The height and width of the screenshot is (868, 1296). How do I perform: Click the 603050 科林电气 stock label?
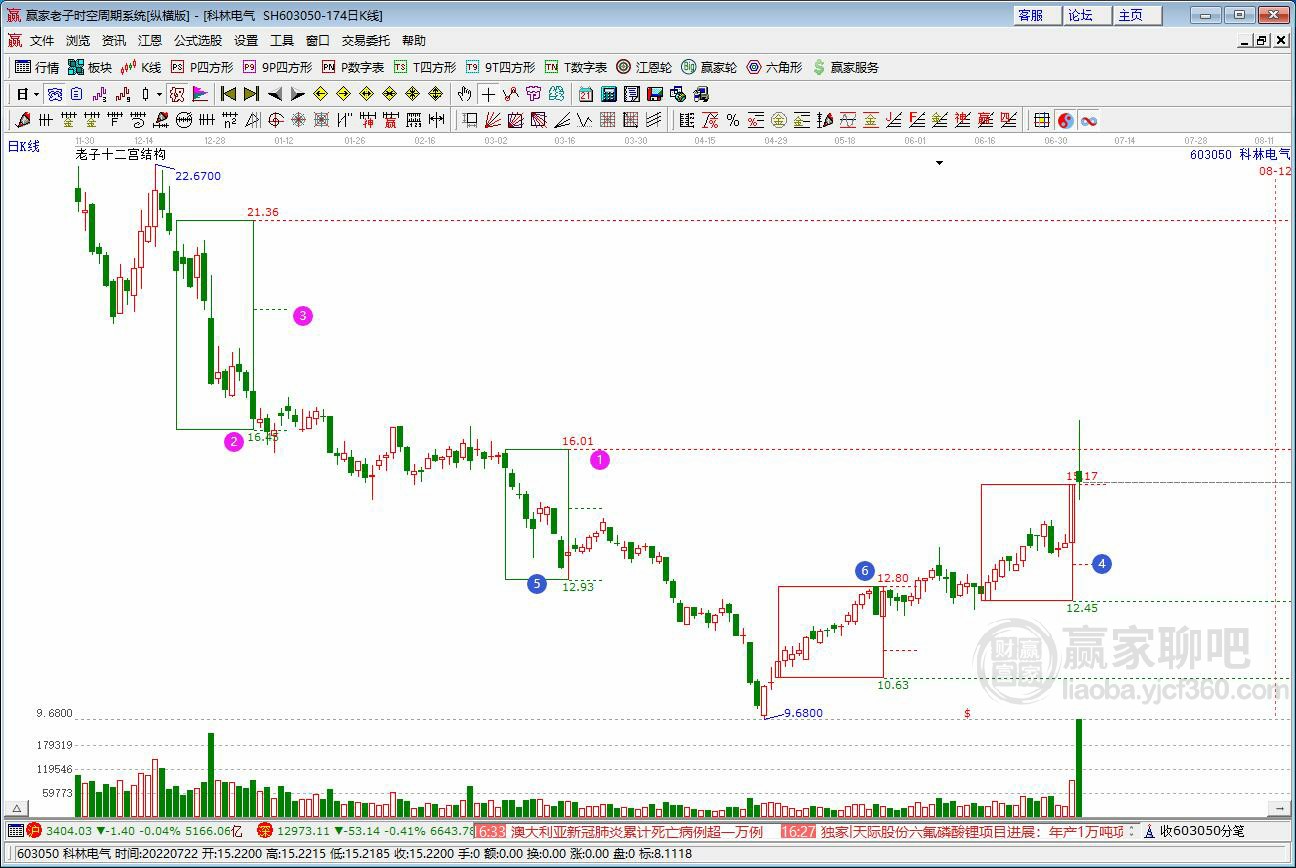tap(1240, 155)
